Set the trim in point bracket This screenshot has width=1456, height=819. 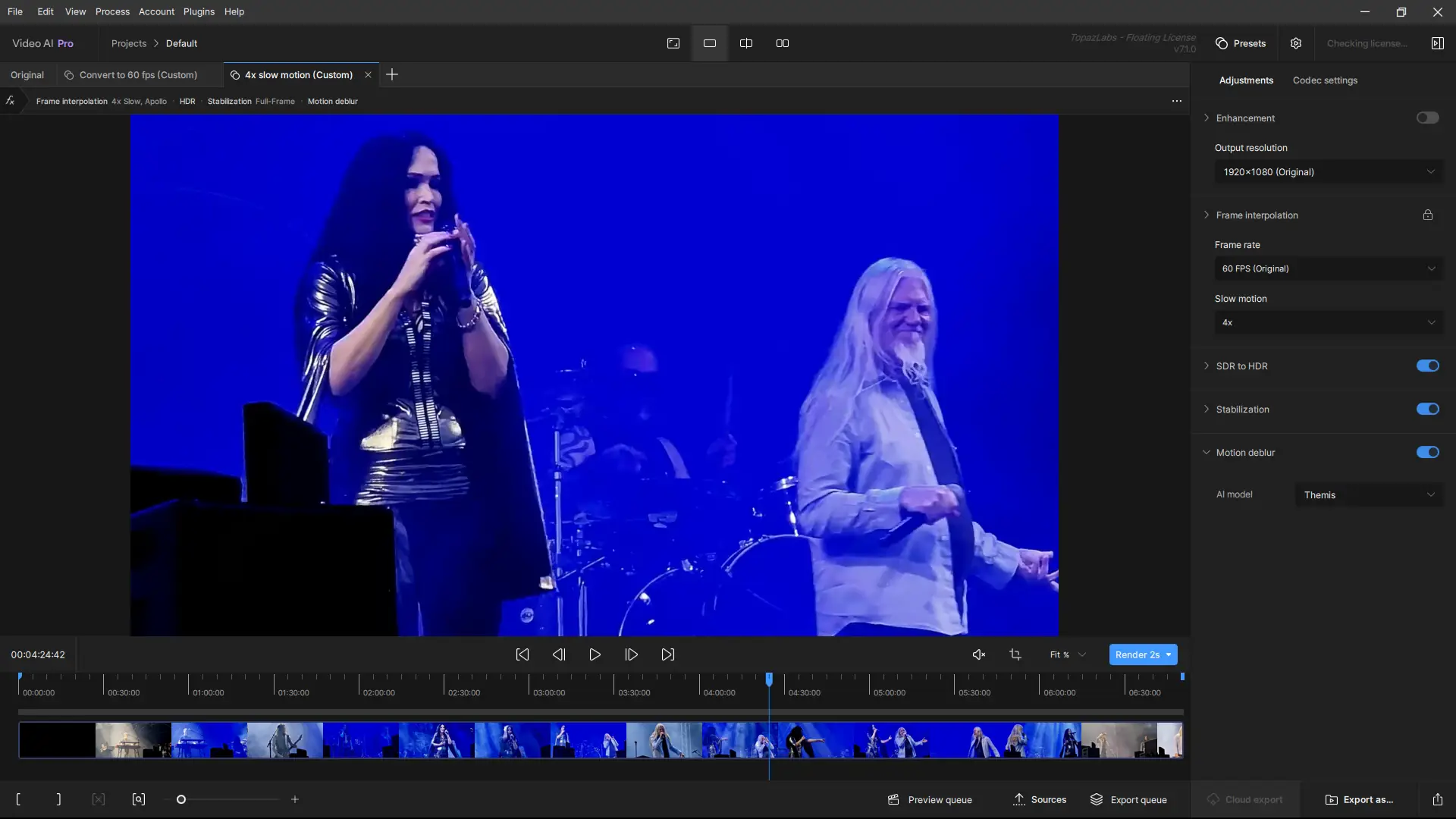click(18, 799)
